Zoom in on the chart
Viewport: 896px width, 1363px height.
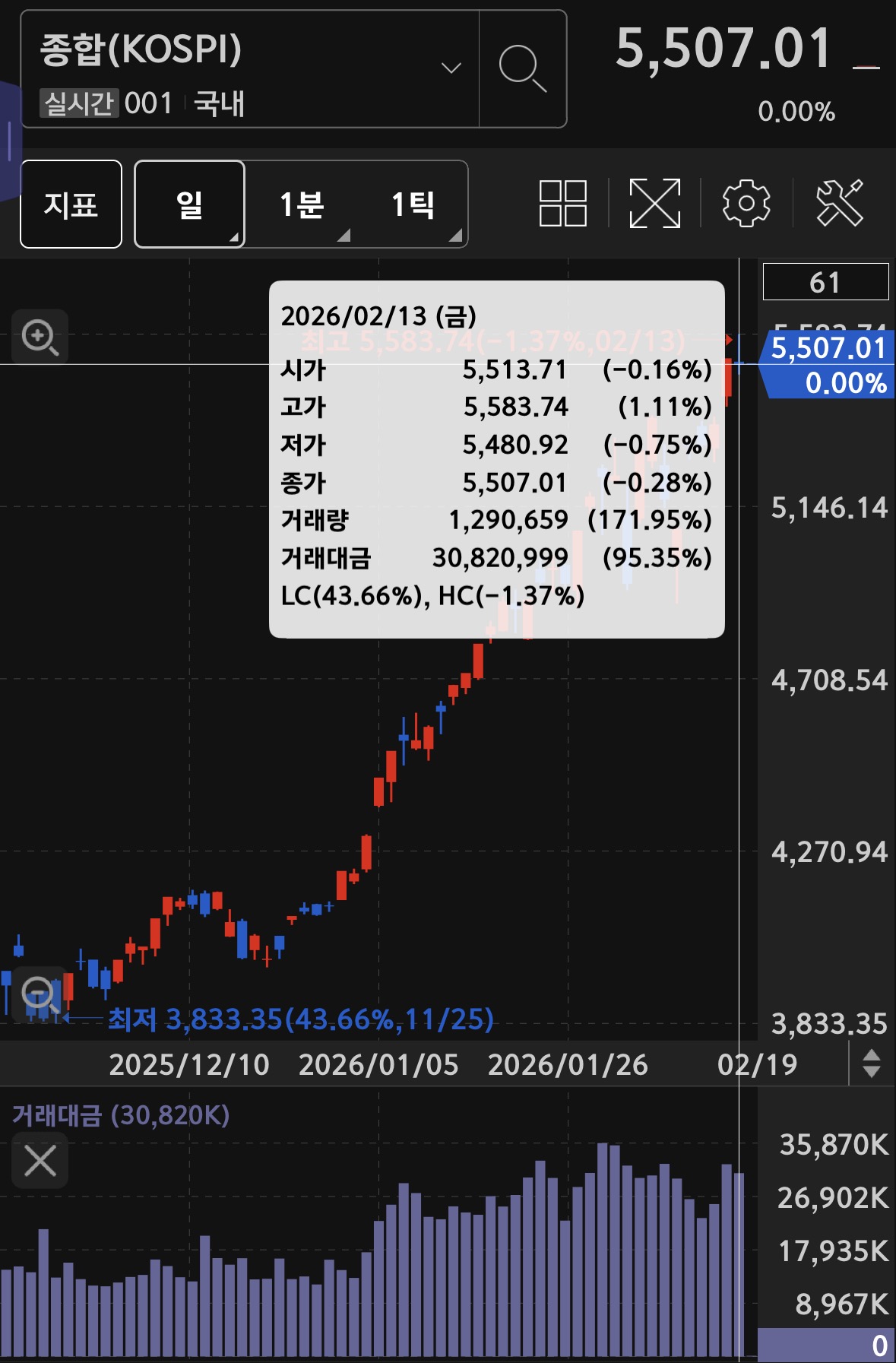[x=40, y=337]
